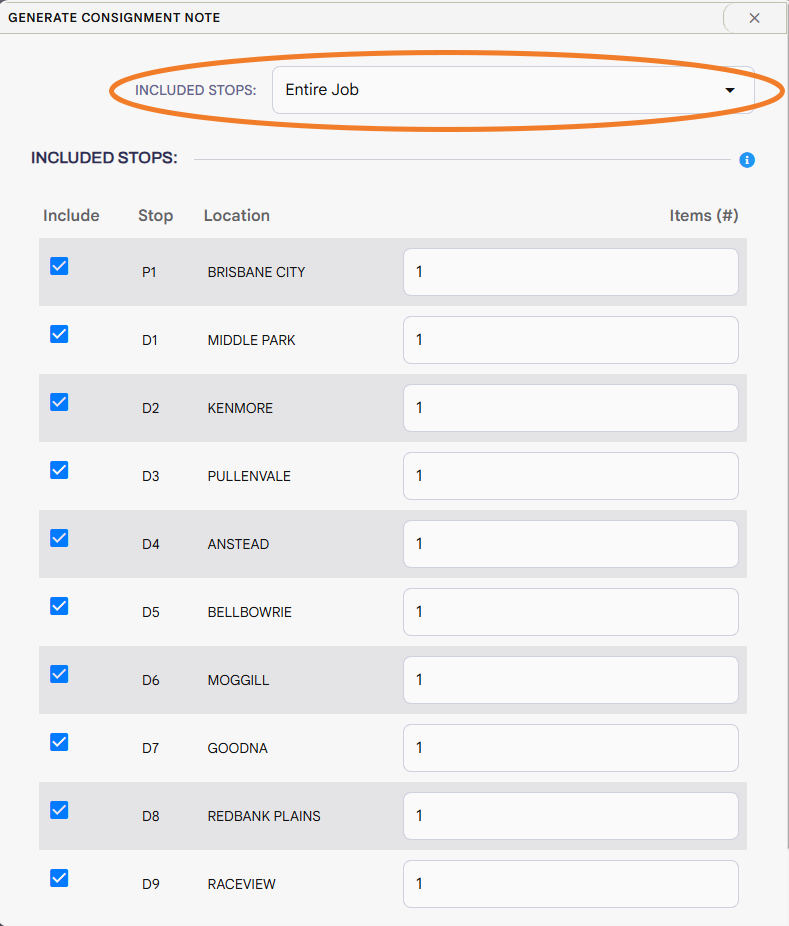Select the Items field for Bellbowrie
789x926 pixels.
tap(570, 612)
